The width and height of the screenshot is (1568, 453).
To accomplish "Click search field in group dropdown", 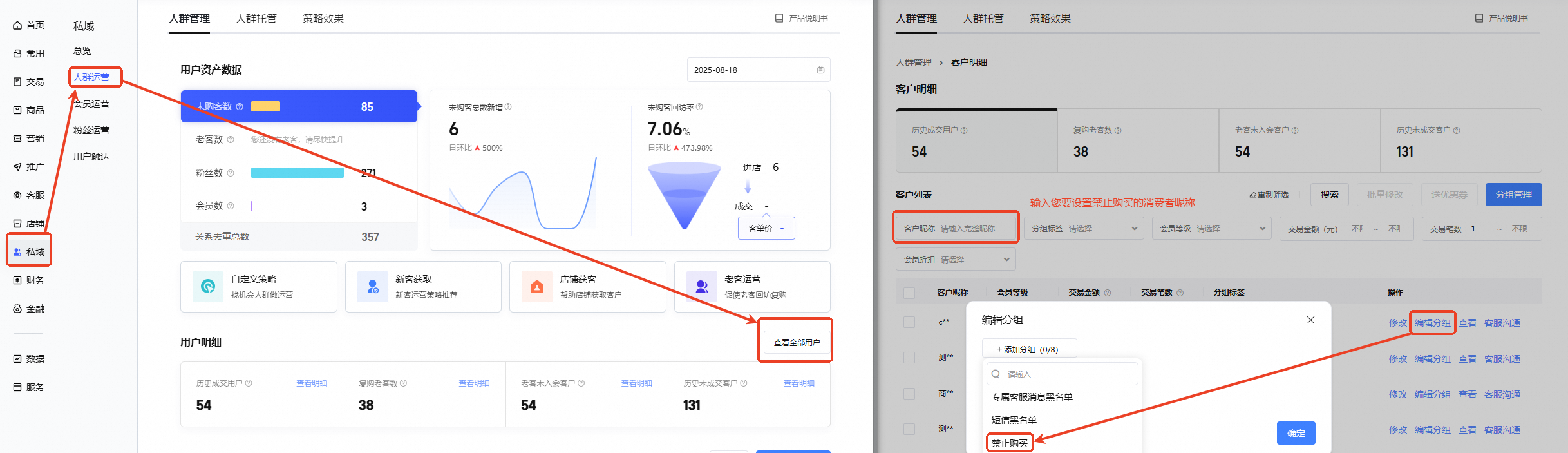I will pyautogui.click(x=1062, y=374).
